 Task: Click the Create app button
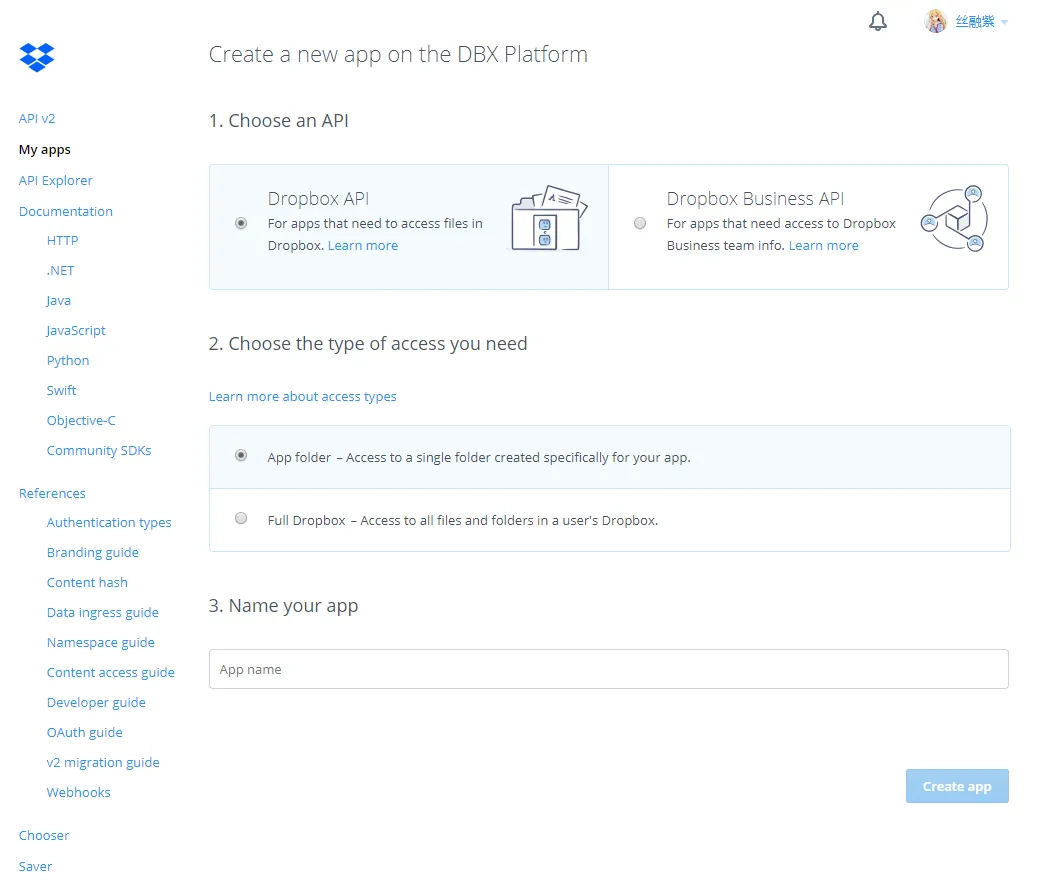click(x=957, y=787)
